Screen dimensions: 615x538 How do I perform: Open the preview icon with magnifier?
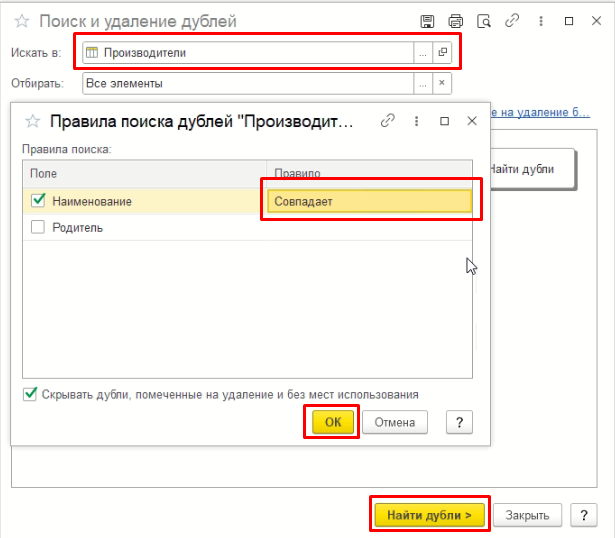click(484, 21)
